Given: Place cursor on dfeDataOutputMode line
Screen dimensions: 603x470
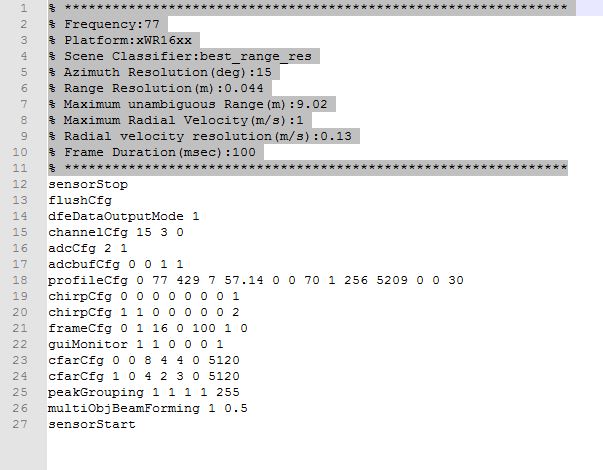Looking at the screenshot, I should pos(124,216).
